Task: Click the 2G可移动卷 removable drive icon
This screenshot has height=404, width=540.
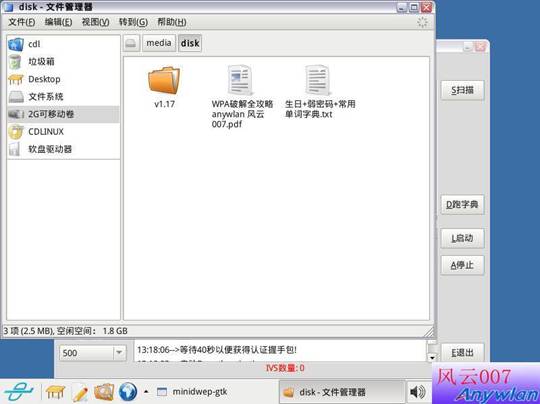Action: click(16, 114)
